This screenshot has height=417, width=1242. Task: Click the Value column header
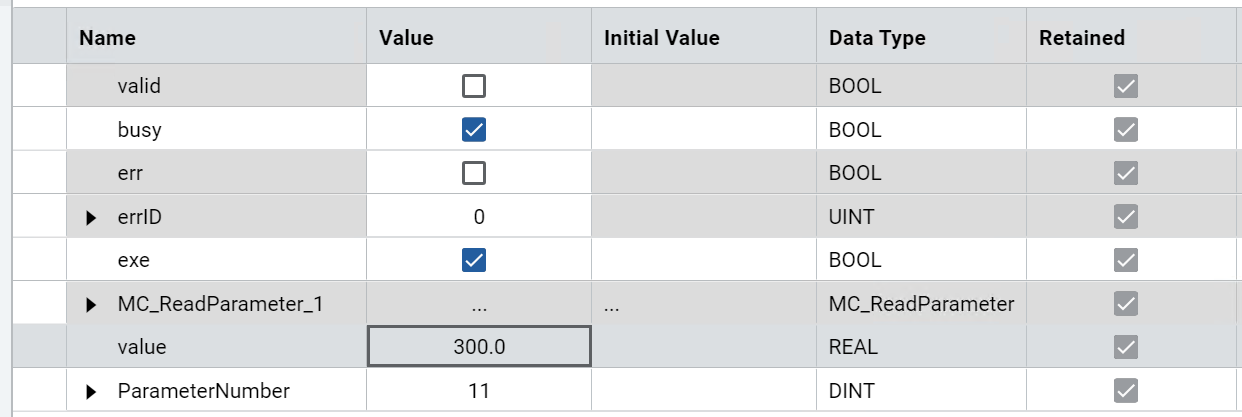(406, 38)
